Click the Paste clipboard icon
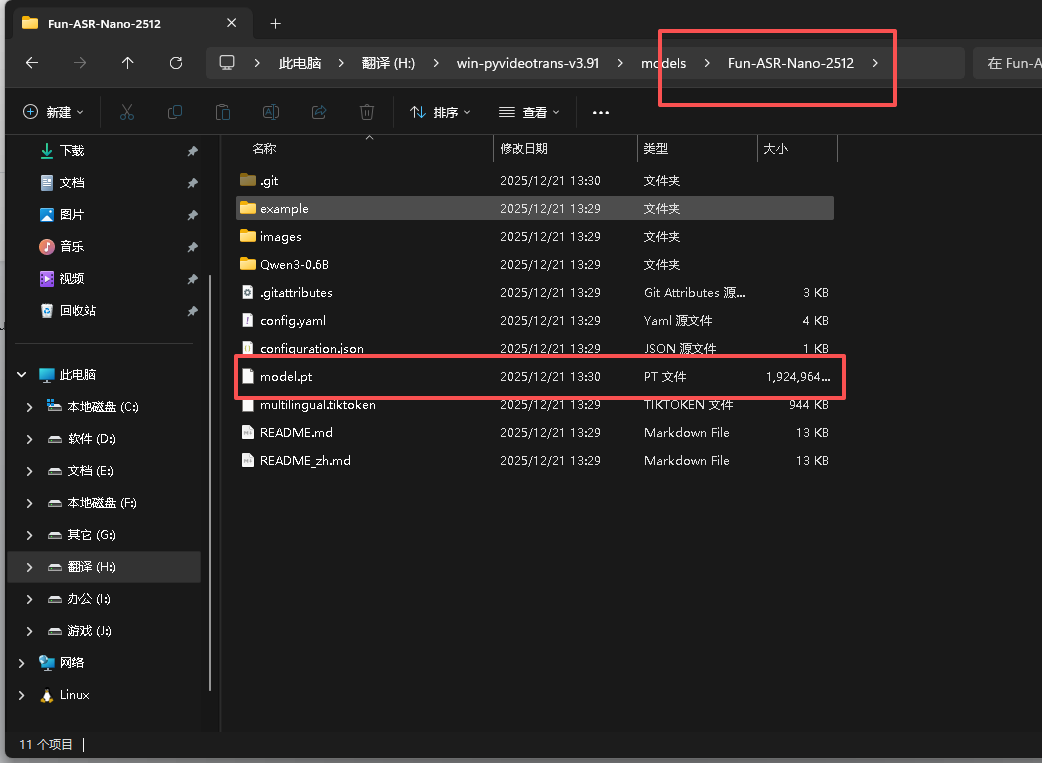Image resolution: width=1042 pixels, height=763 pixels. pos(223,113)
